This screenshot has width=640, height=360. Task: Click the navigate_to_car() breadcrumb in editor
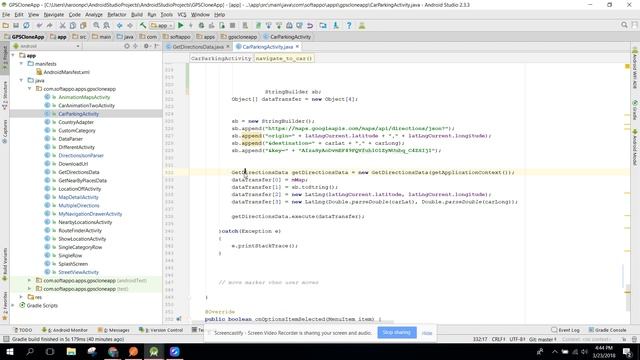tap(284, 58)
